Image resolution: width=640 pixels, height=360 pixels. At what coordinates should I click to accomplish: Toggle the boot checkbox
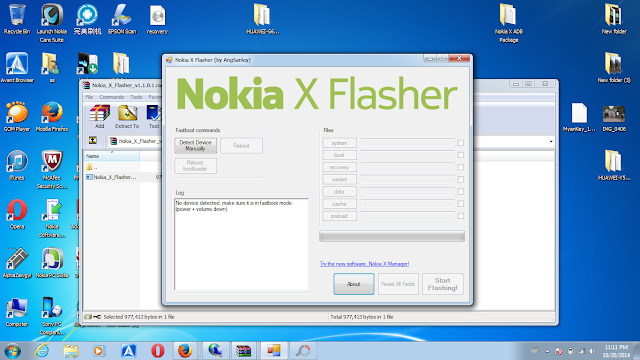point(460,155)
